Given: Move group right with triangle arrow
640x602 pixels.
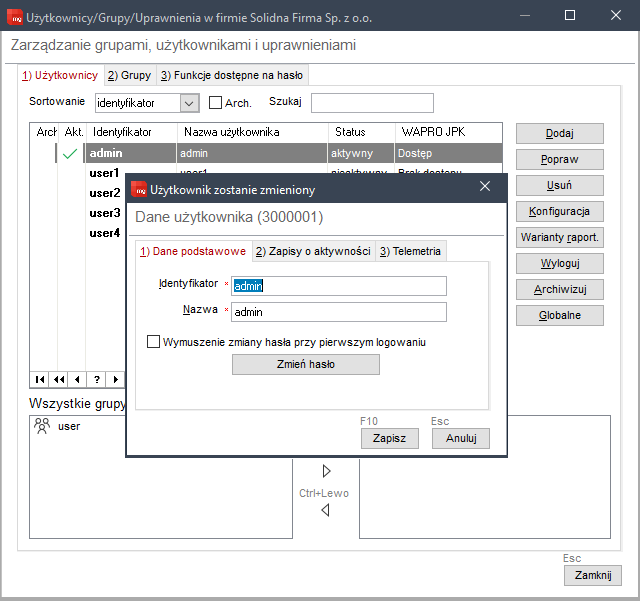Looking at the screenshot, I should coord(326,471).
